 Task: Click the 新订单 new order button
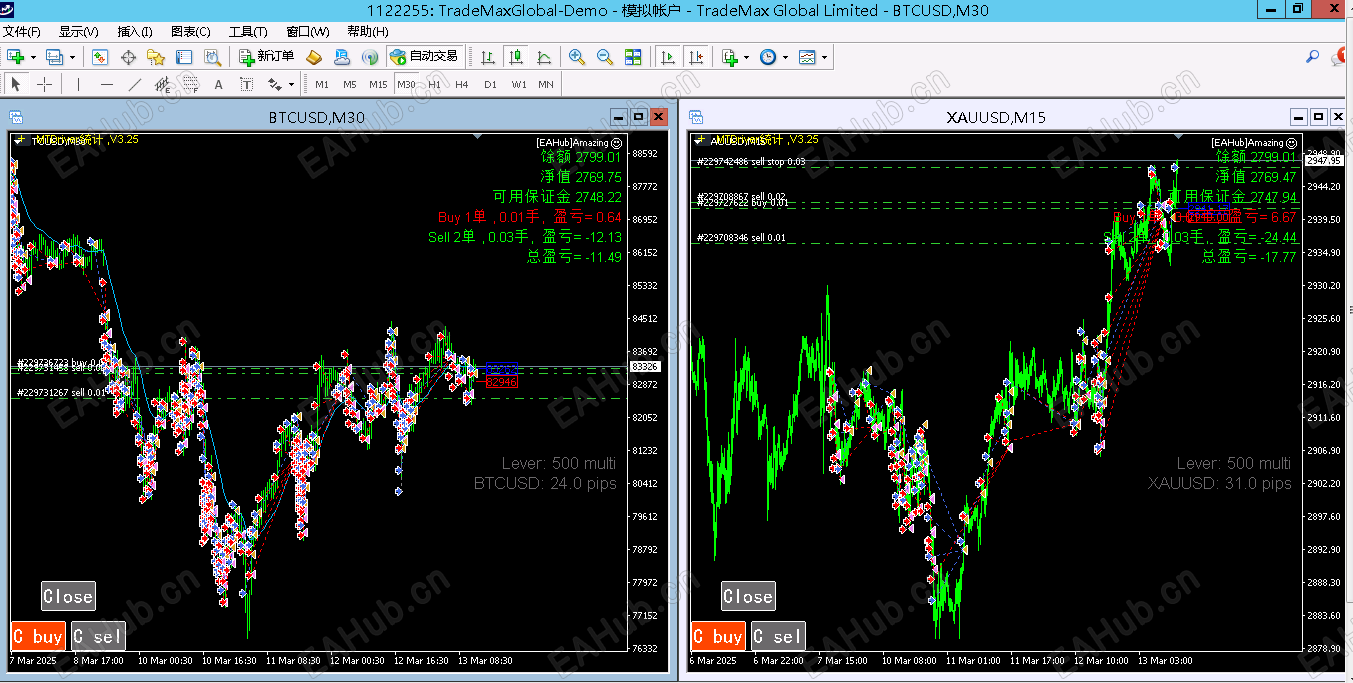(x=267, y=57)
